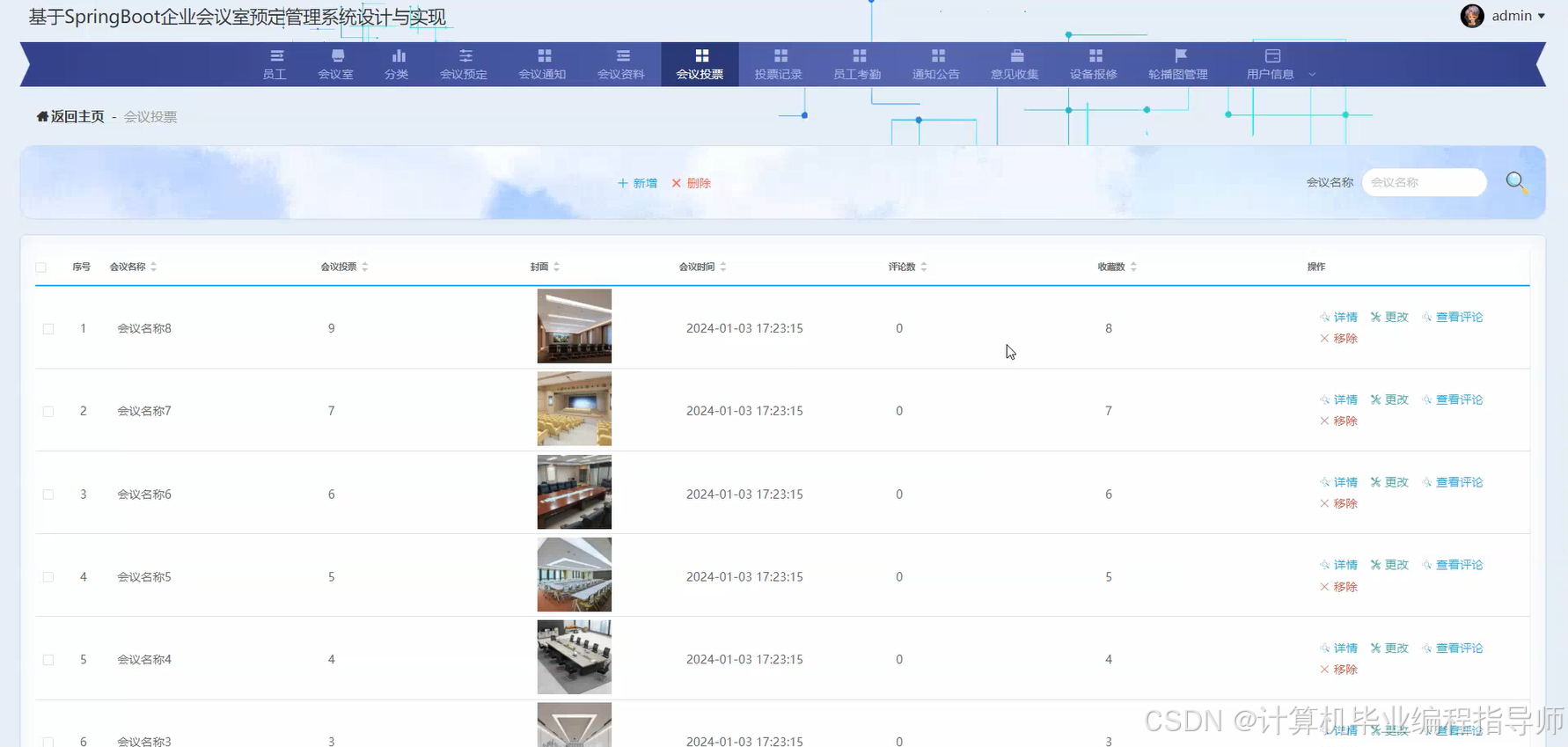Open the 员工 navigation icon
This screenshot has height=747, width=1568.
point(276,55)
